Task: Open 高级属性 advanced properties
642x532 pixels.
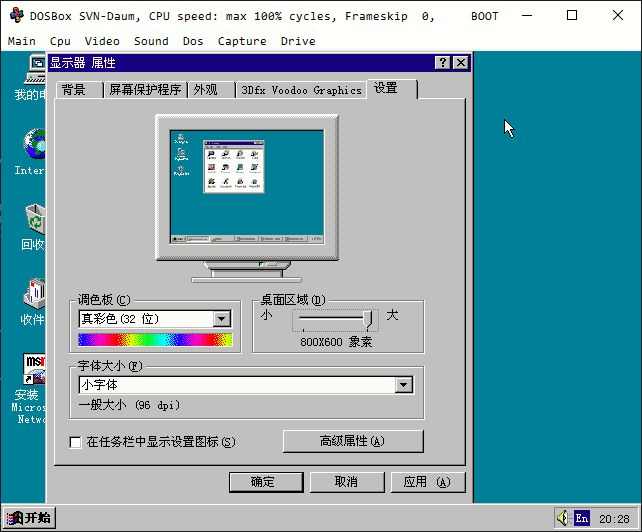Action: (353, 441)
